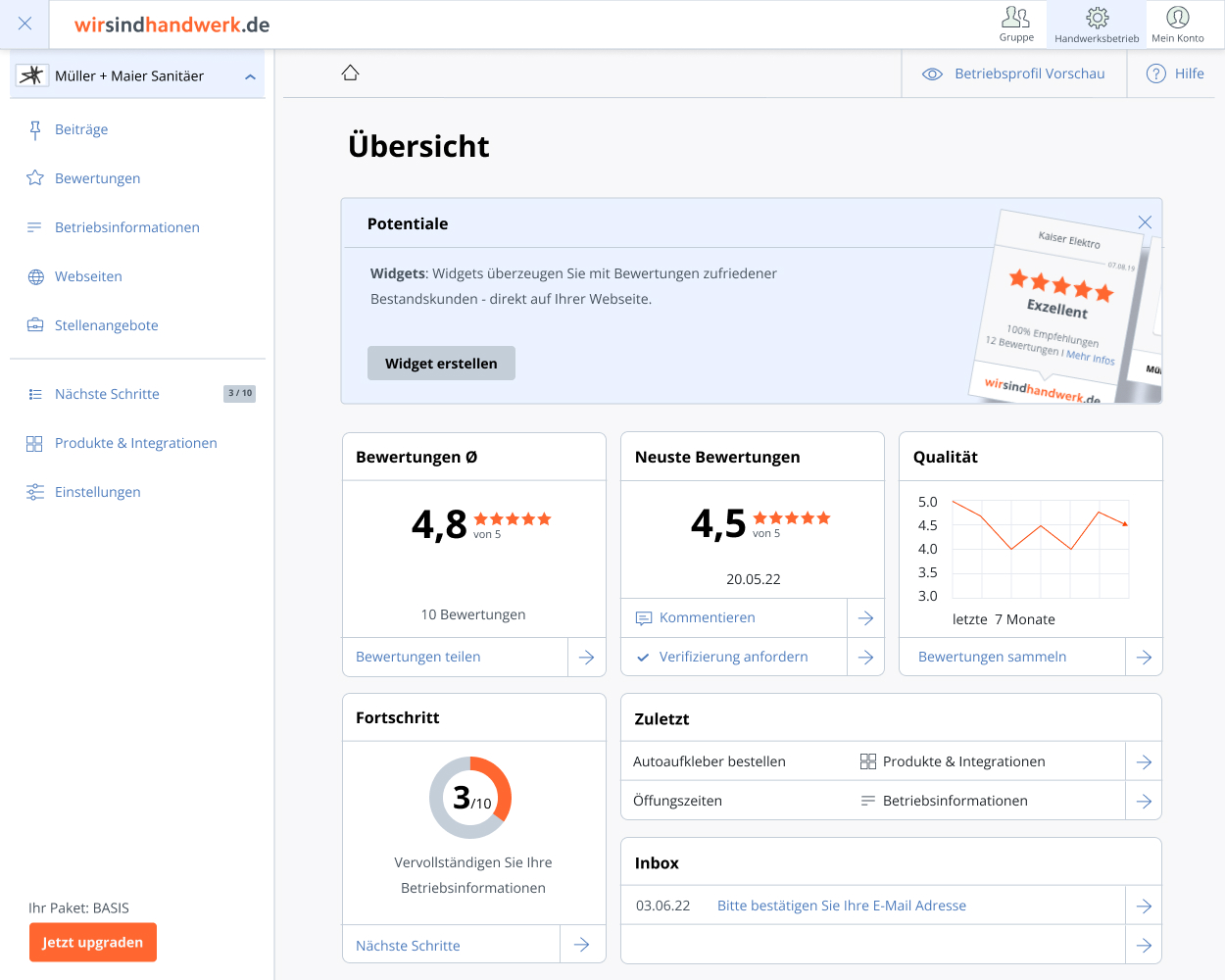Click the 3 / 10 progress badge
Screen dimensions: 1225x980
240,393
